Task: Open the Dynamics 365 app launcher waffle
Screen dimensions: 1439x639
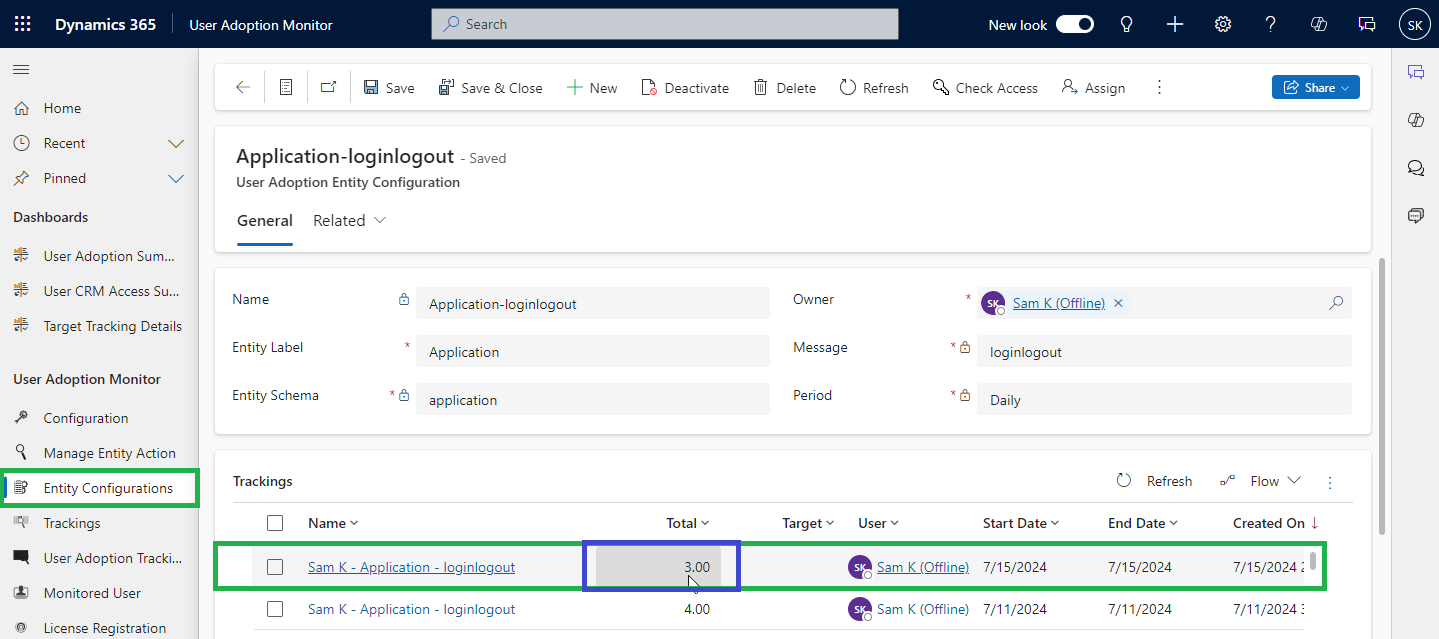Action: (x=22, y=24)
